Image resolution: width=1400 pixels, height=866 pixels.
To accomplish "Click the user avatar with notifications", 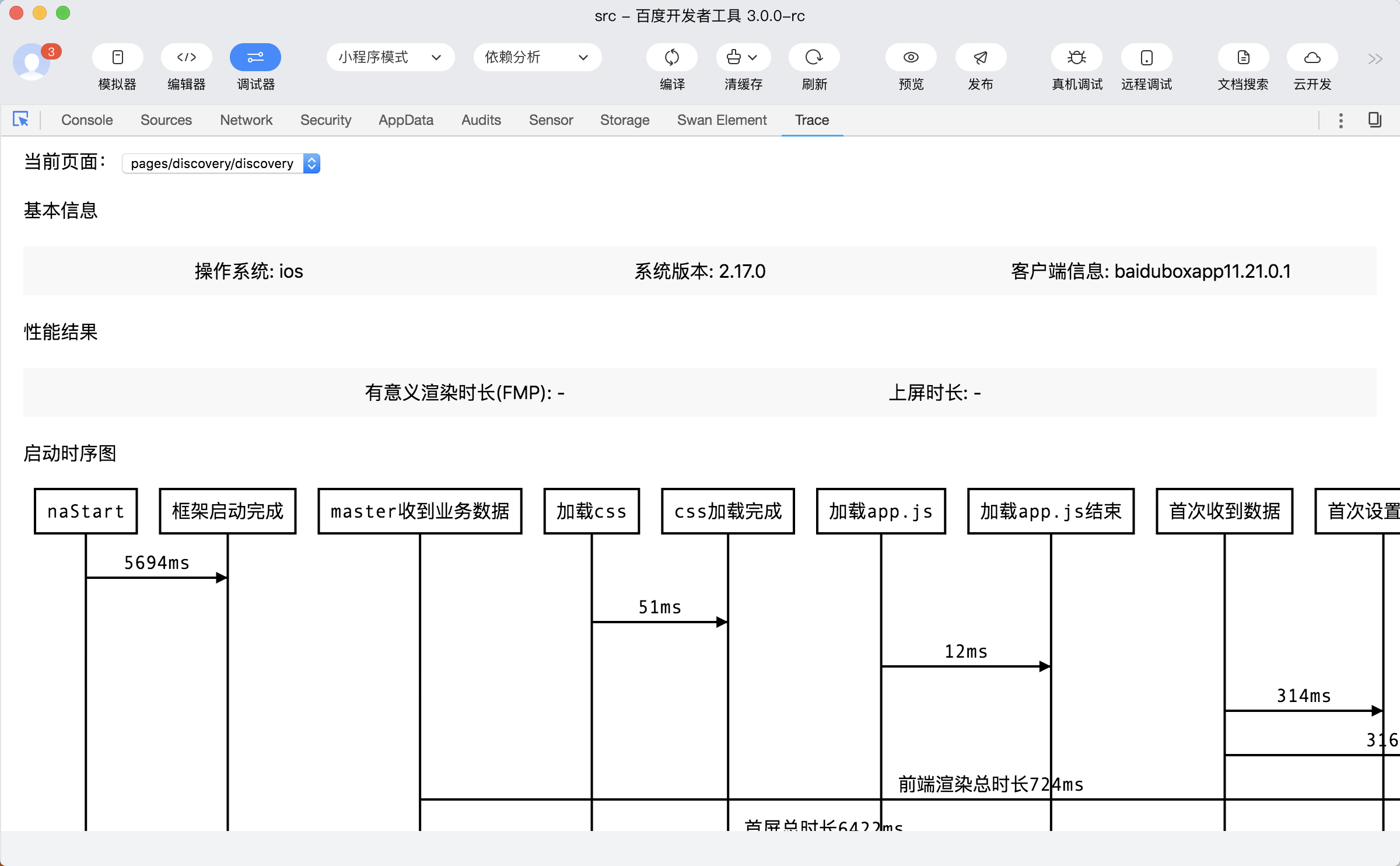I will point(32,61).
